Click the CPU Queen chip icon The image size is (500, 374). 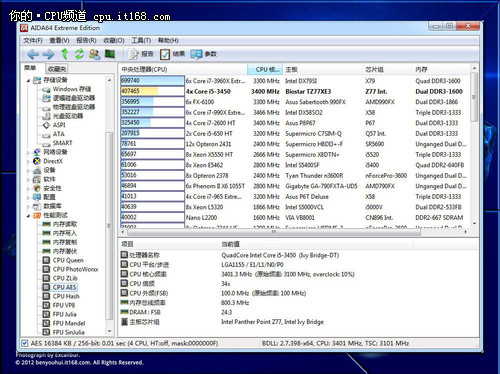(46, 260)
